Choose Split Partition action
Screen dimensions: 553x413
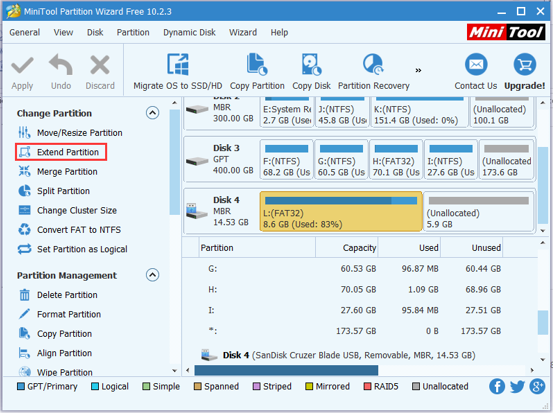(54, 191)
